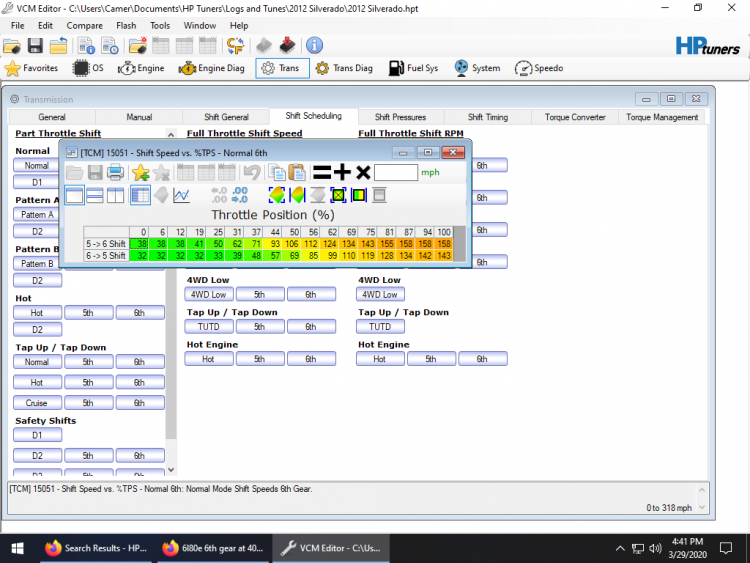
Task: Toggle table grid view button
Action: 140,195
